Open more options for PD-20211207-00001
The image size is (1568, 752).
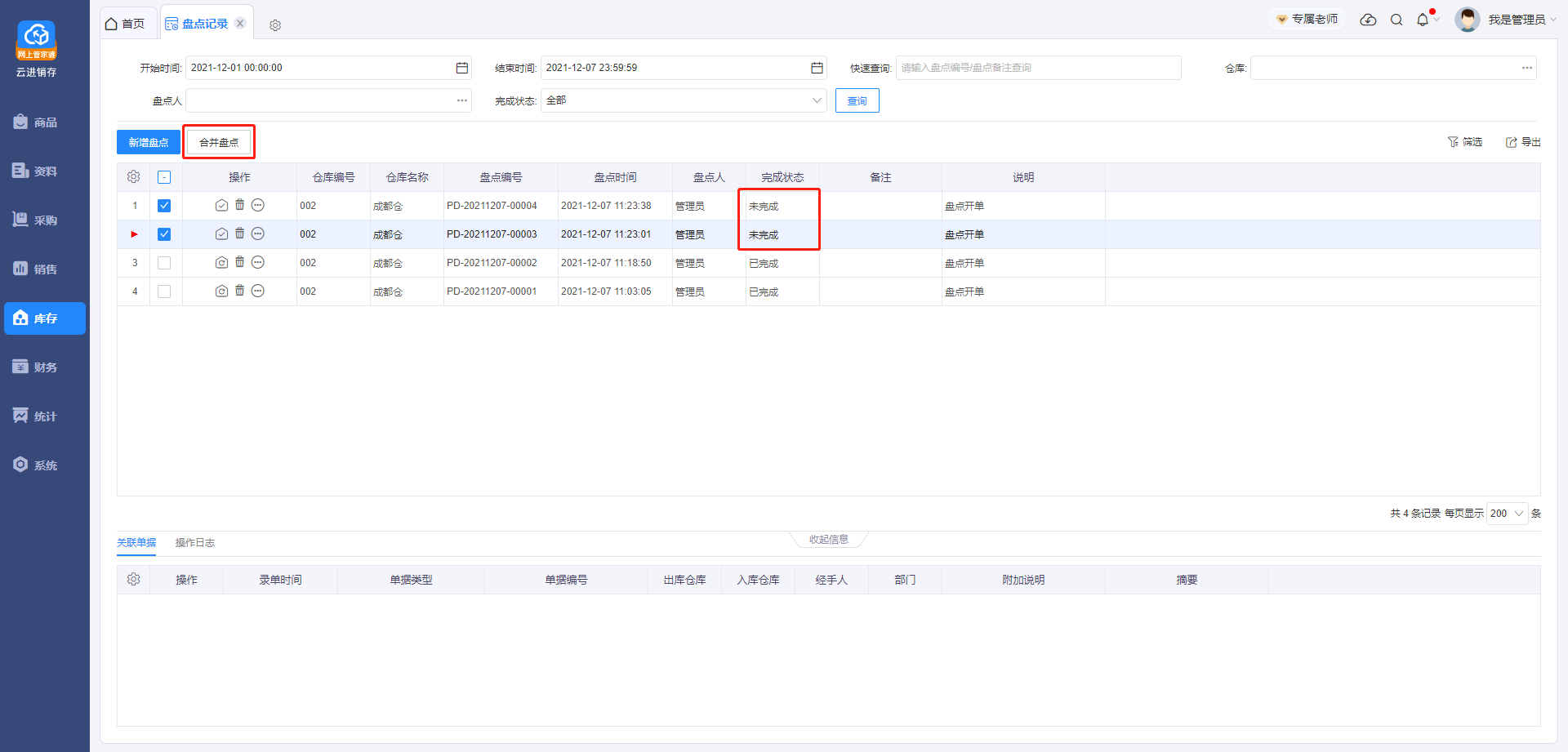click(258, 291)
